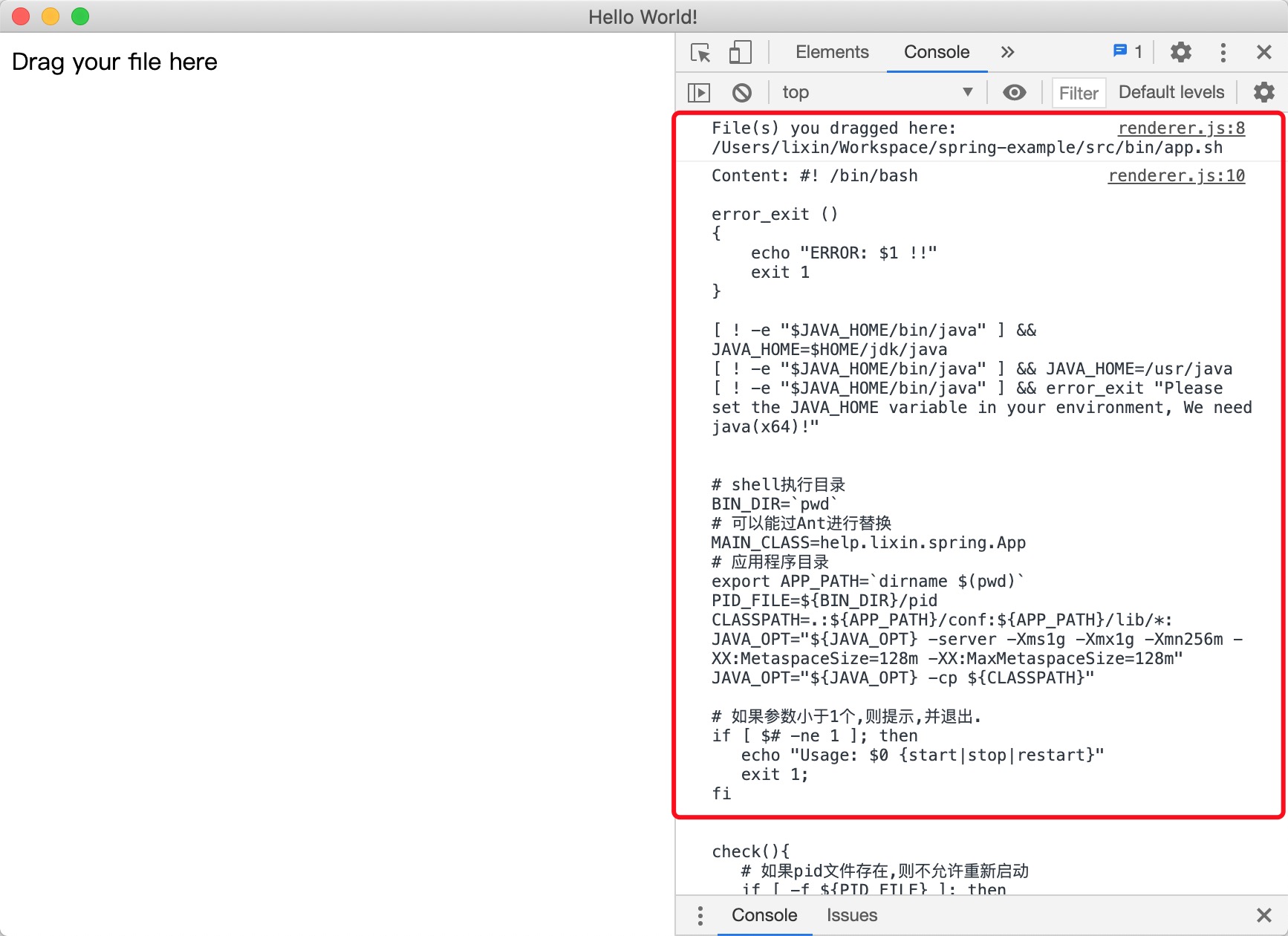
Task: Open the renderer.js:8 source link
Action: pos(1182,128)
